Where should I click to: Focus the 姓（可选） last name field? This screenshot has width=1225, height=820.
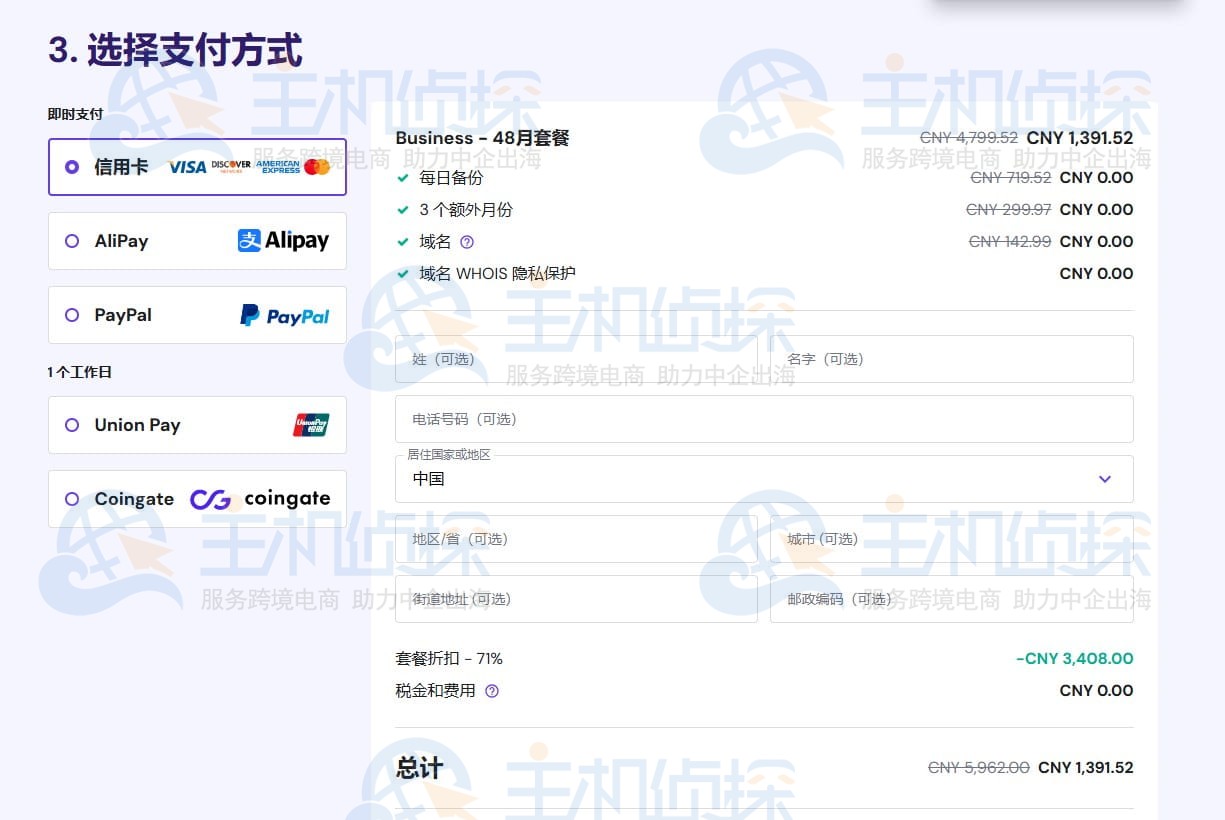[576, 359]
